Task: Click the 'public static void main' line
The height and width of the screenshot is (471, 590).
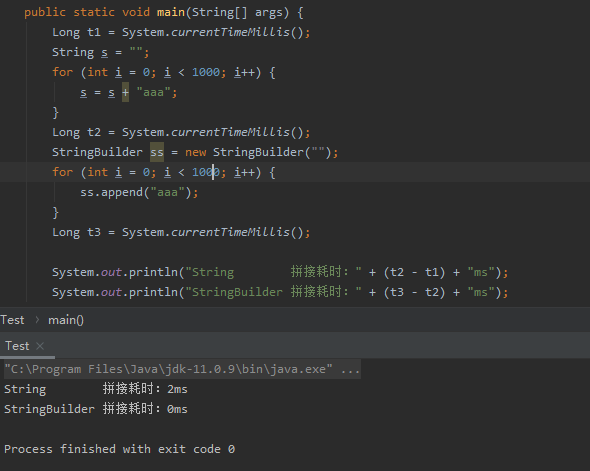Action: tap(164, 12)
